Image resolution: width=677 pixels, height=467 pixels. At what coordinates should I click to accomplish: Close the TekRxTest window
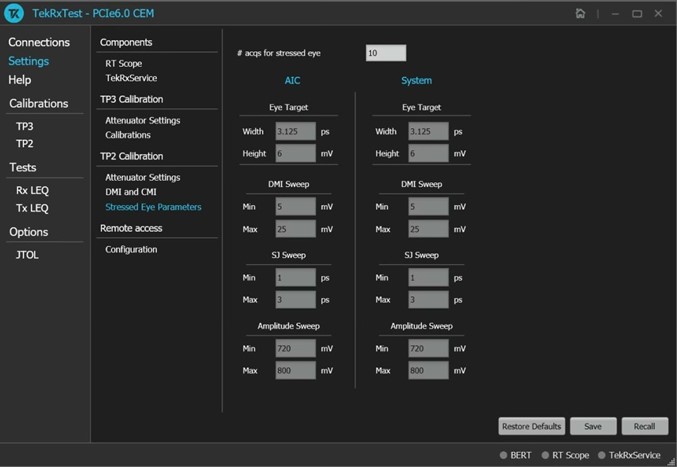[658, 14]
